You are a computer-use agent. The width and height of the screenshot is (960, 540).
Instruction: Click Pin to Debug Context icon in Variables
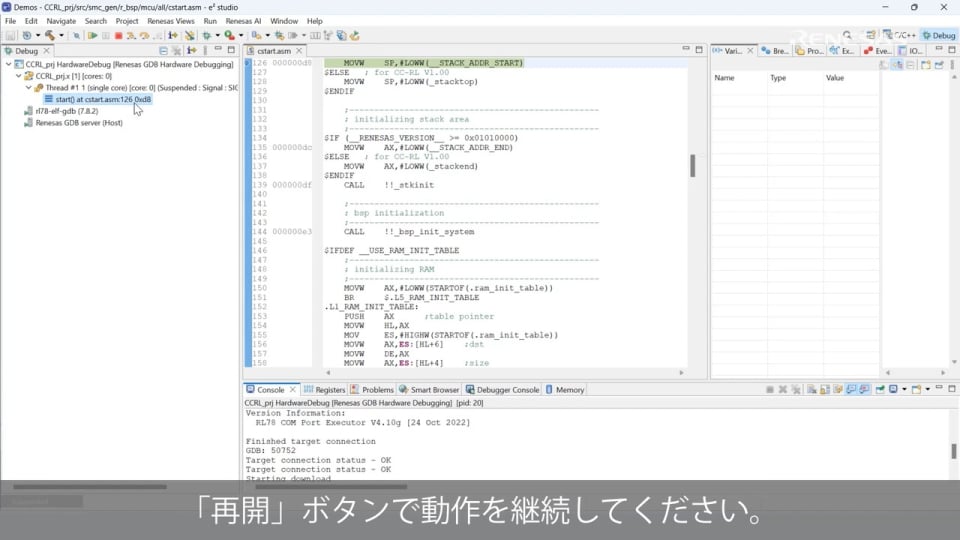[939, 65]
